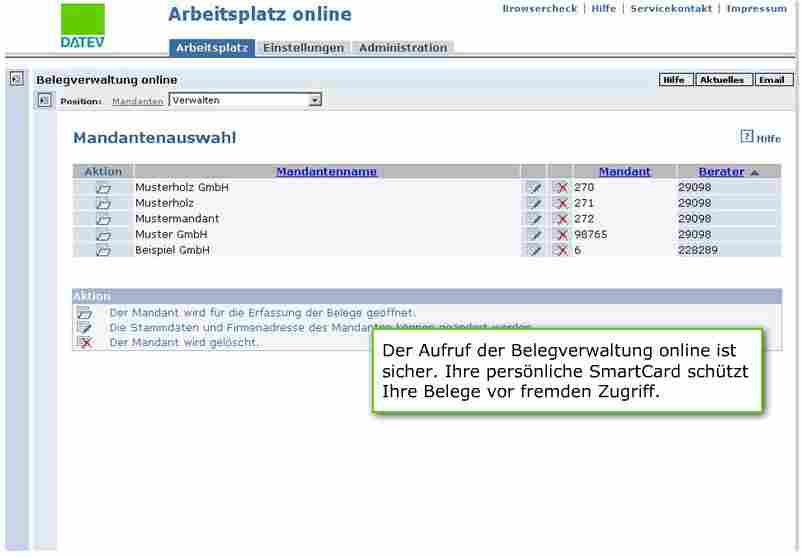Image resolution: width=802 pixels, height=557 pixels.
Task: Open the Muster GmbH folder icon
Action: pos(103,236)
